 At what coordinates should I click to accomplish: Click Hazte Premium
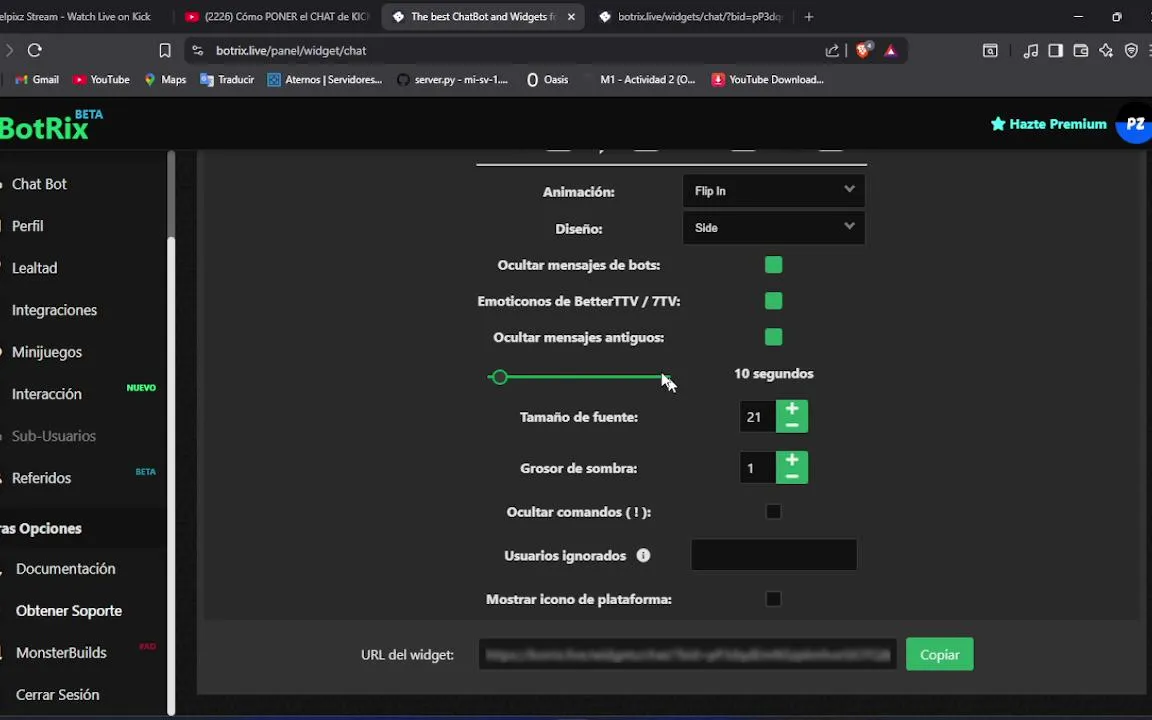(1048, 123)
